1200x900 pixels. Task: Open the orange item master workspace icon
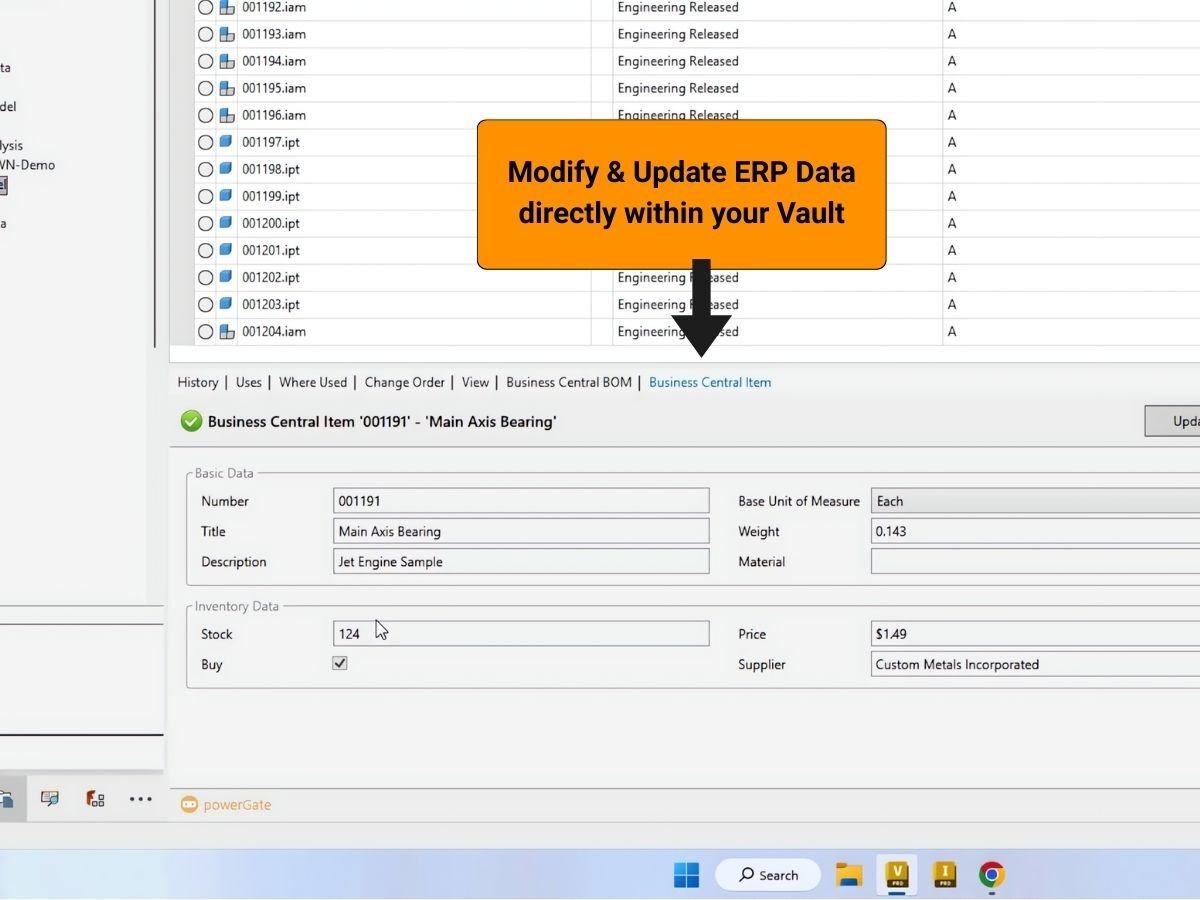coord(95,798)
